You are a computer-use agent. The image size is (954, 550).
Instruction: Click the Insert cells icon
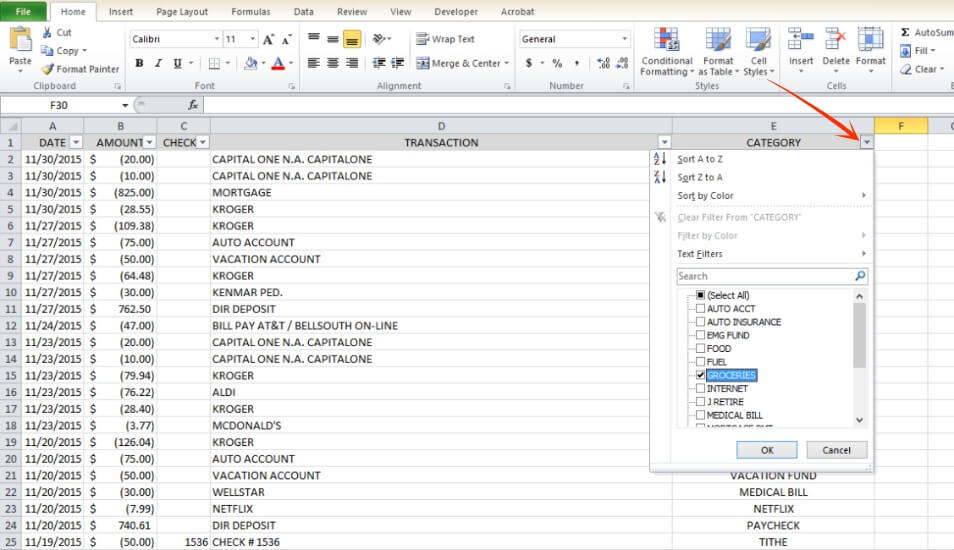pyautogui.click(x=801, y=40)
